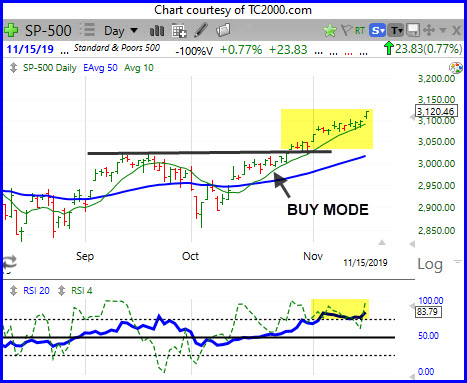Click the SP-500 Daily plot label
This screenshot has width=467, height=383.
tap(50, 68)
